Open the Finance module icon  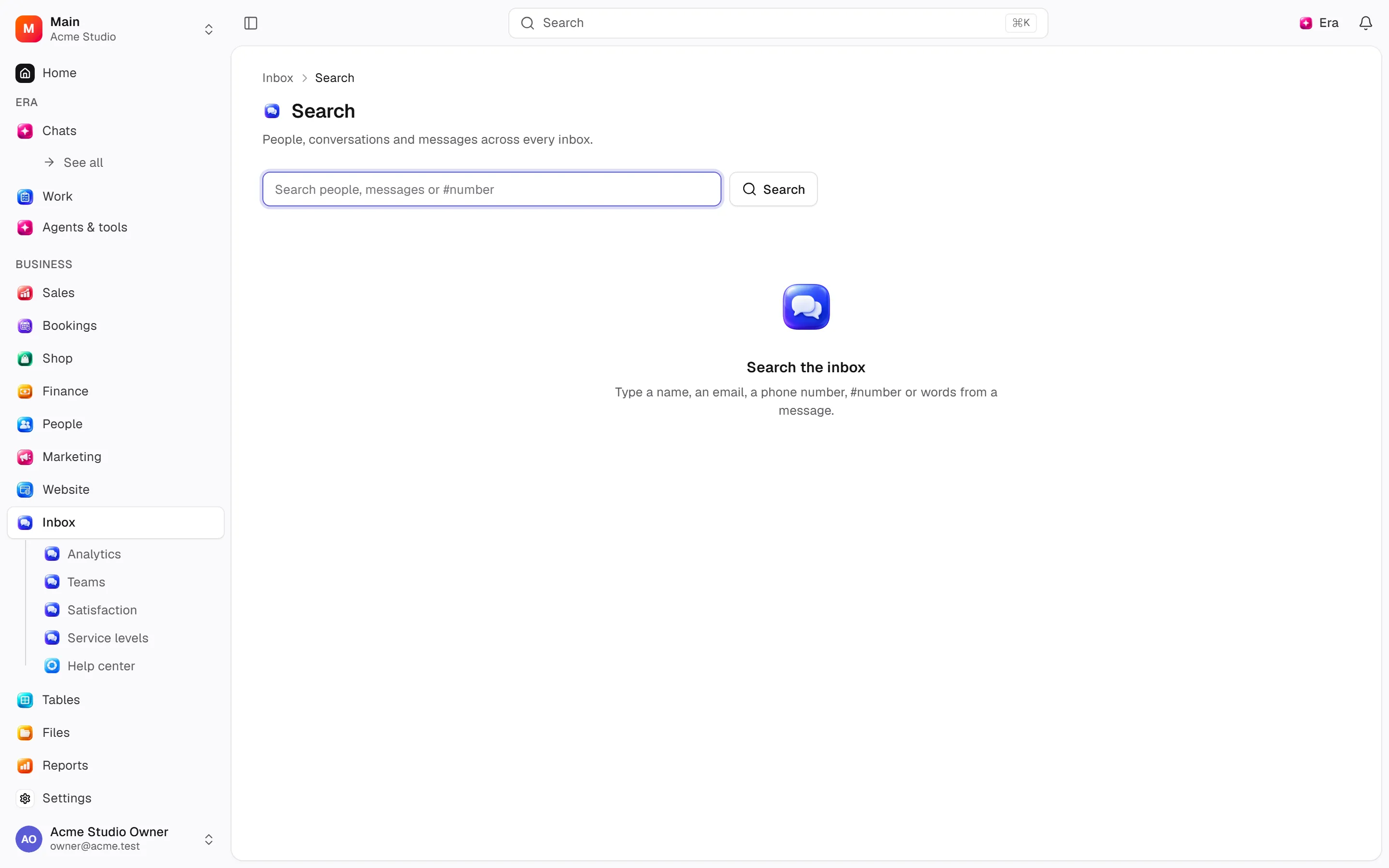coord(25,391)
